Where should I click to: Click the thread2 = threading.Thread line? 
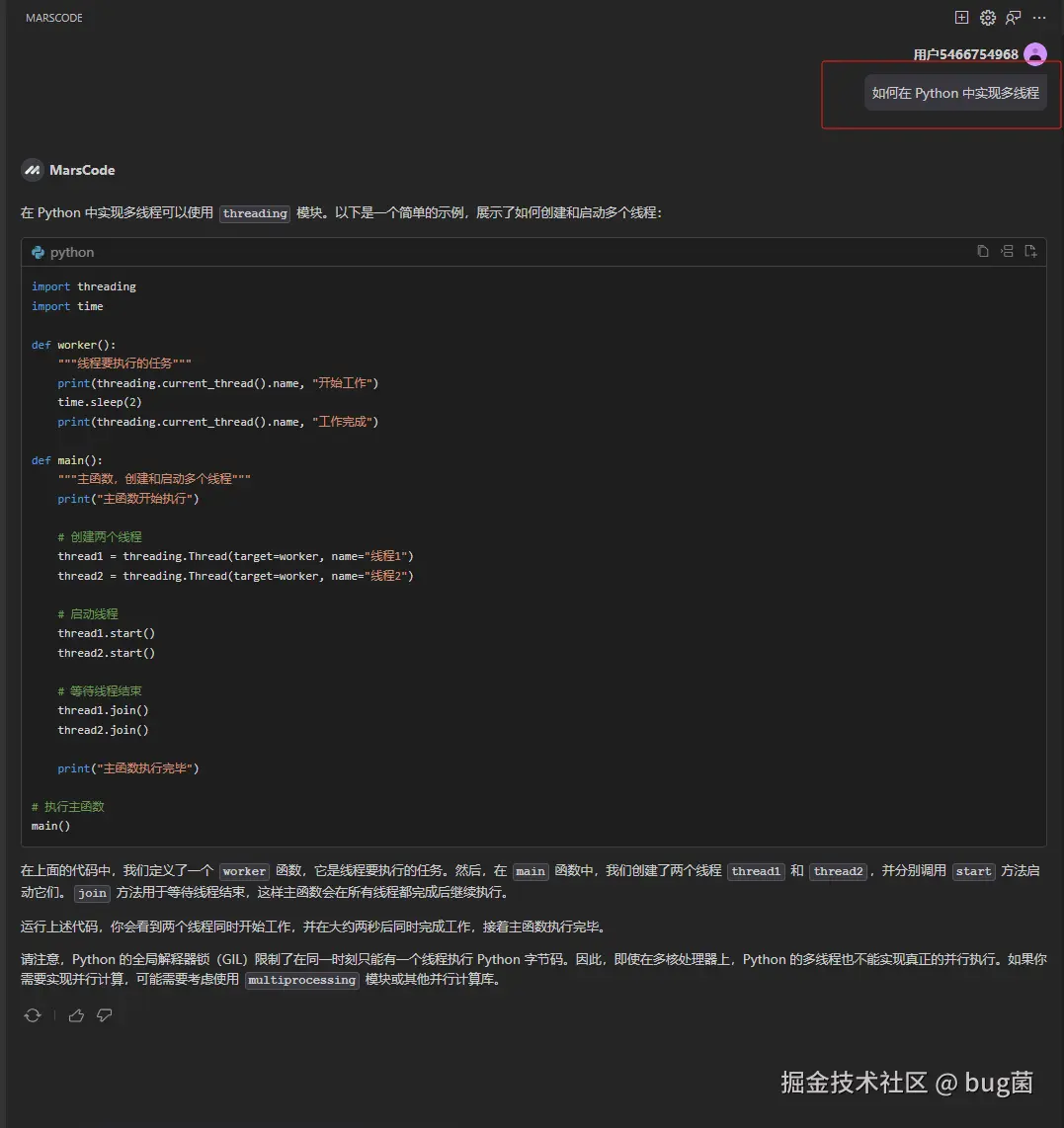(x=235, y=576)
